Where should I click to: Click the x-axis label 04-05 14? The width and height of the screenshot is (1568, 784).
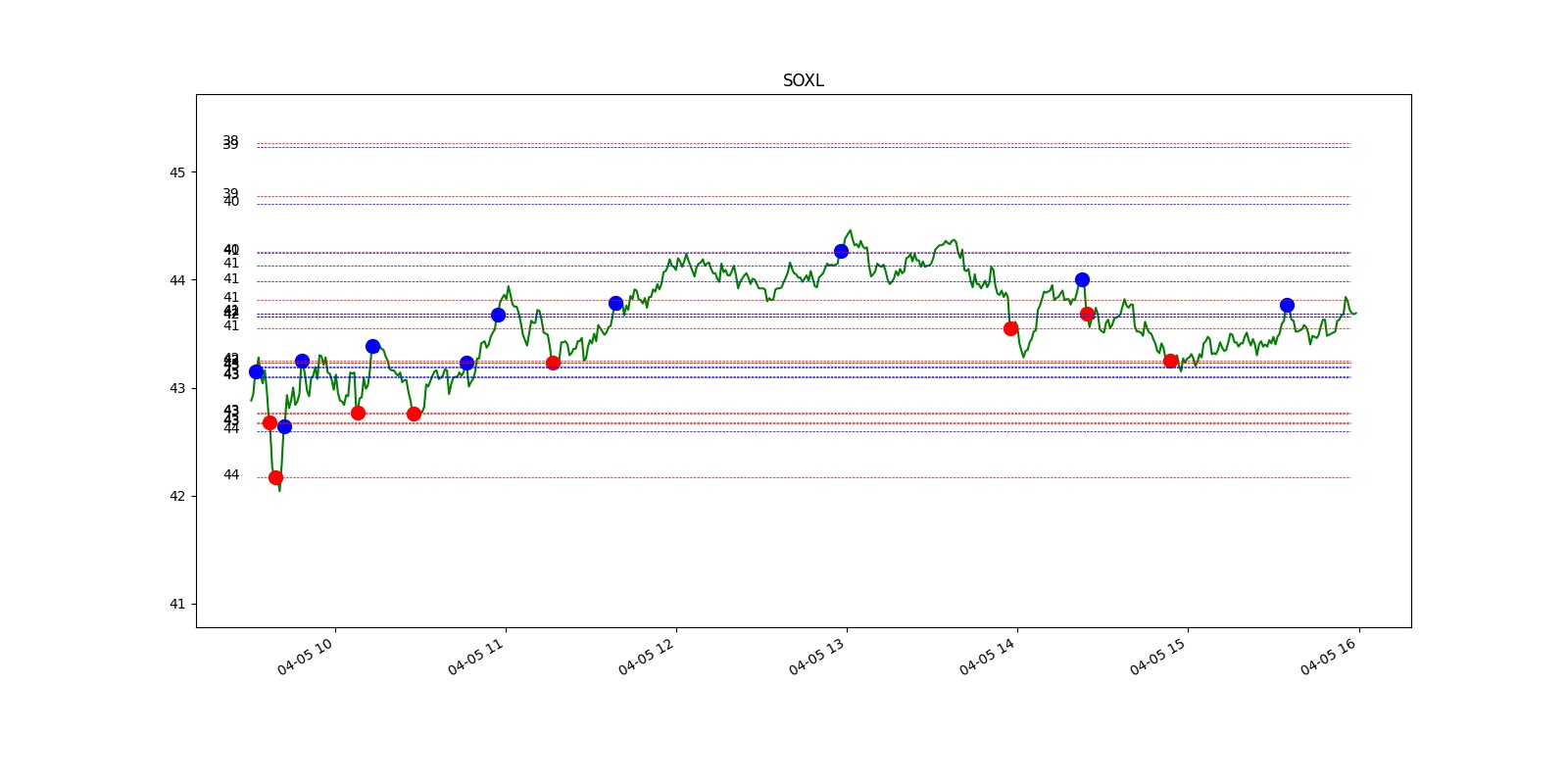click(988, 656)
